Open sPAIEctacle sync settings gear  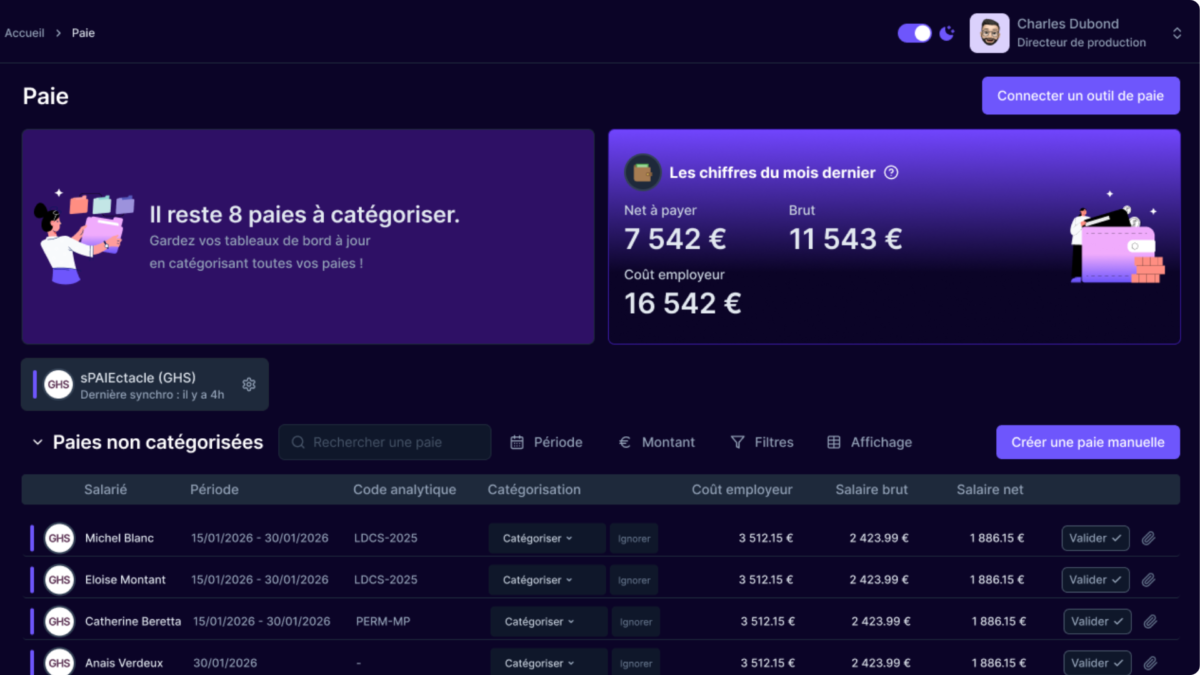click(x=248, y=383)
